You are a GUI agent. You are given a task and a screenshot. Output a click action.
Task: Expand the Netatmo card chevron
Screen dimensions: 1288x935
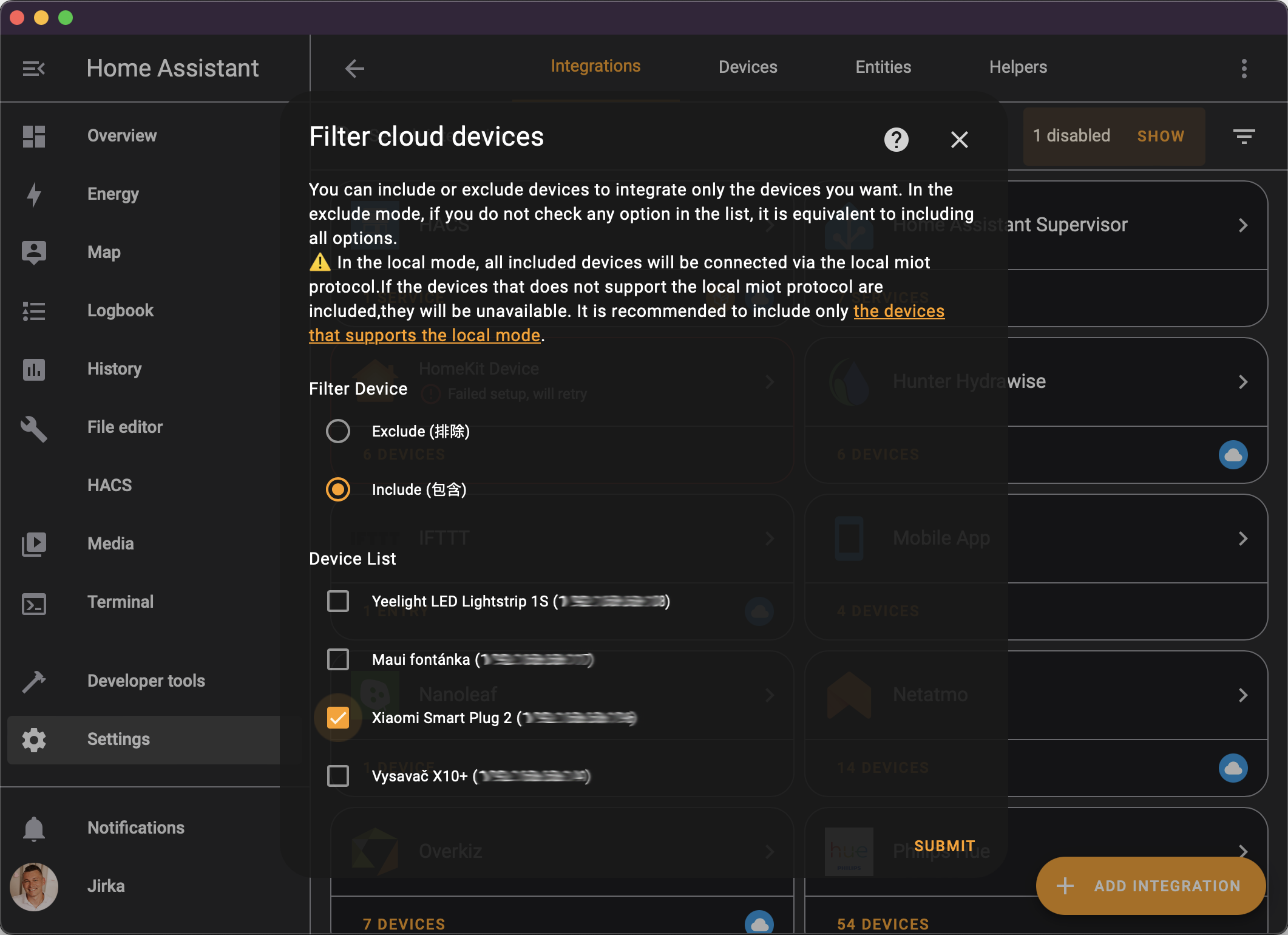pos(1243,695)
